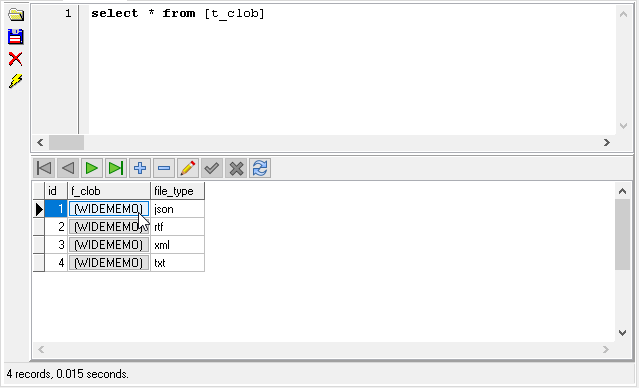639x388 pixels.
Task: Click the file_type column header
Action: (177, 191)
